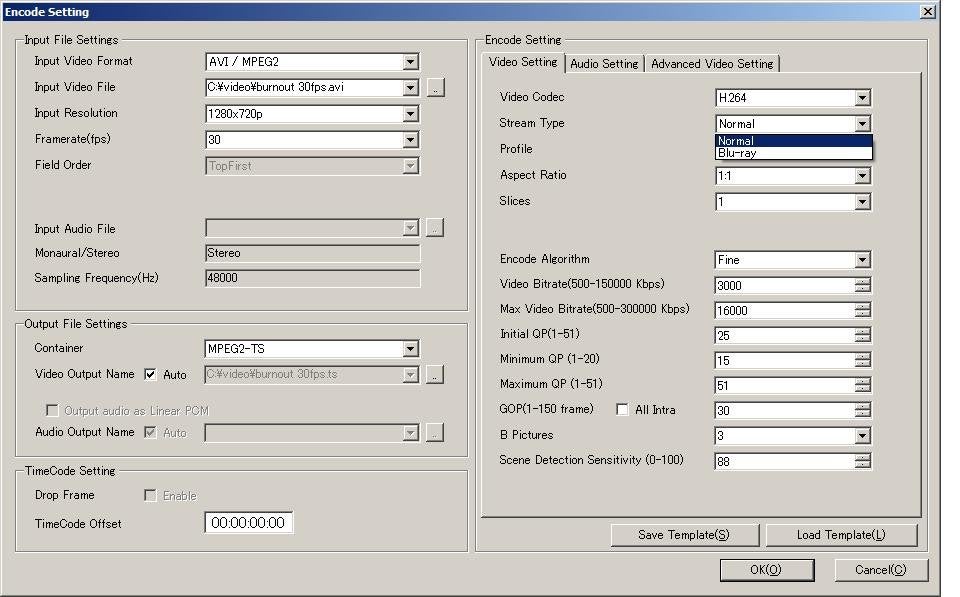Open the Advanced Video Setting tab

712,63
